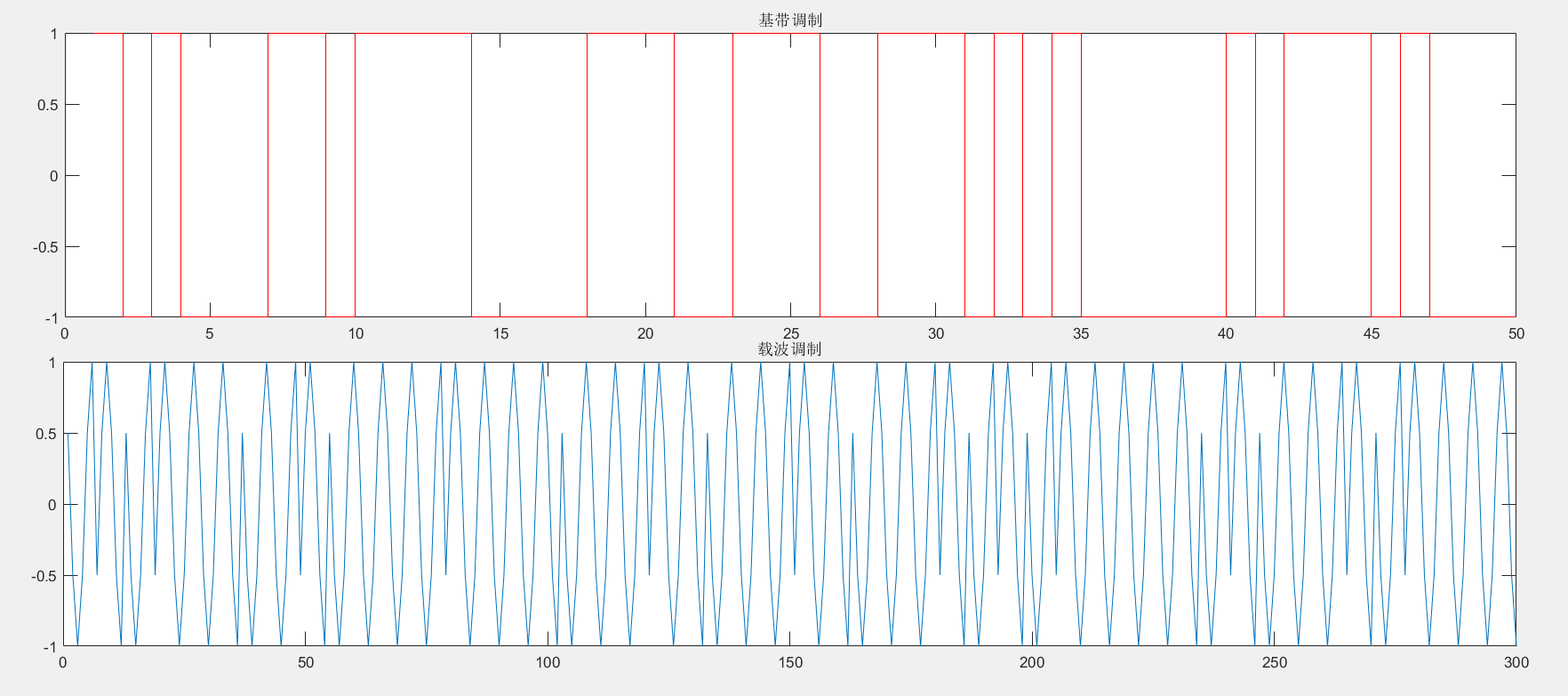Click inside the 基带调制 axes area
Image resolution: width=1568 pixels, height=696 pixels.
790,175
